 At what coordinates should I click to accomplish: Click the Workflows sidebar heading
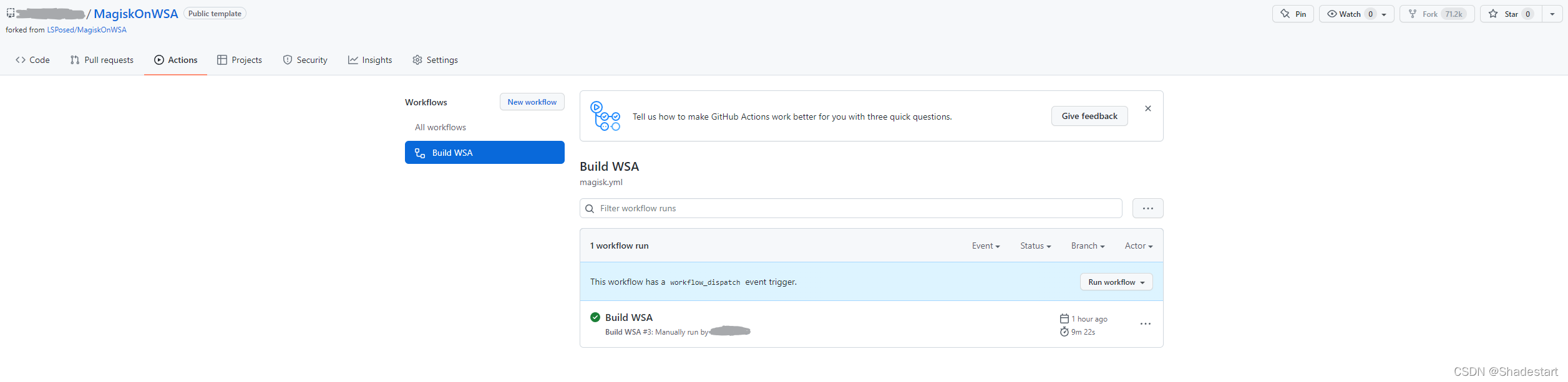[x=426, y=102]
